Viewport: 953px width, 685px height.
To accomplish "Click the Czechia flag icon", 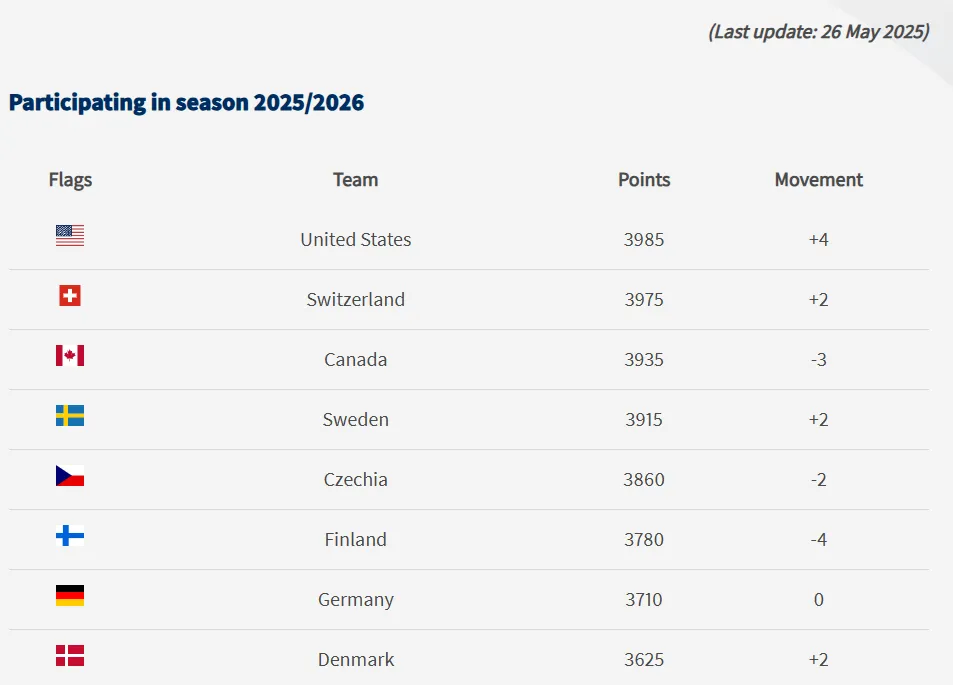I will (70, 476).
